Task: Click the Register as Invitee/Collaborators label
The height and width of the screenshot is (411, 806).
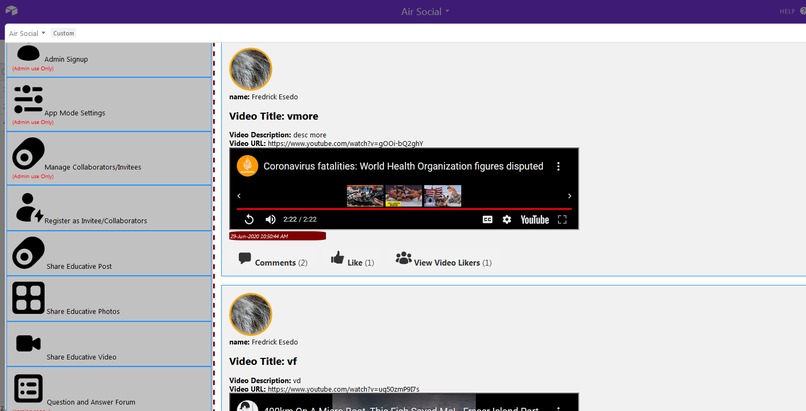Action: (96, 221)
